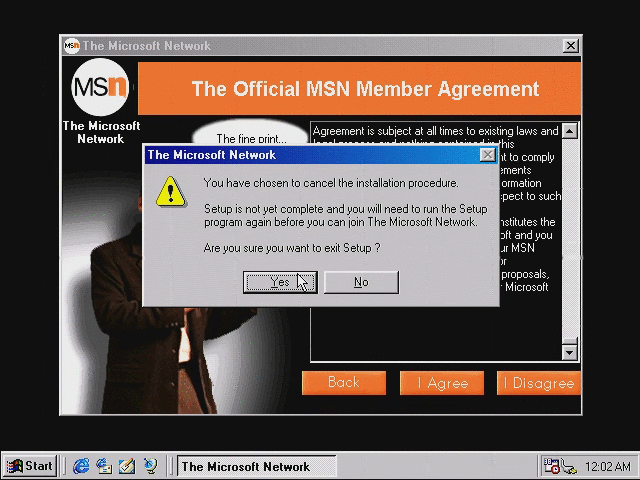640x480 pixels.
Task: Click the agreement scrollbar up arrow
Action: point(570,131)
